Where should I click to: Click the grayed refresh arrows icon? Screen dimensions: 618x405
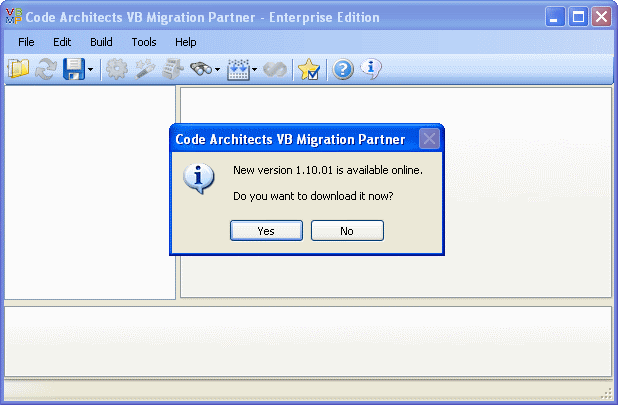click(x=46, y=69)
